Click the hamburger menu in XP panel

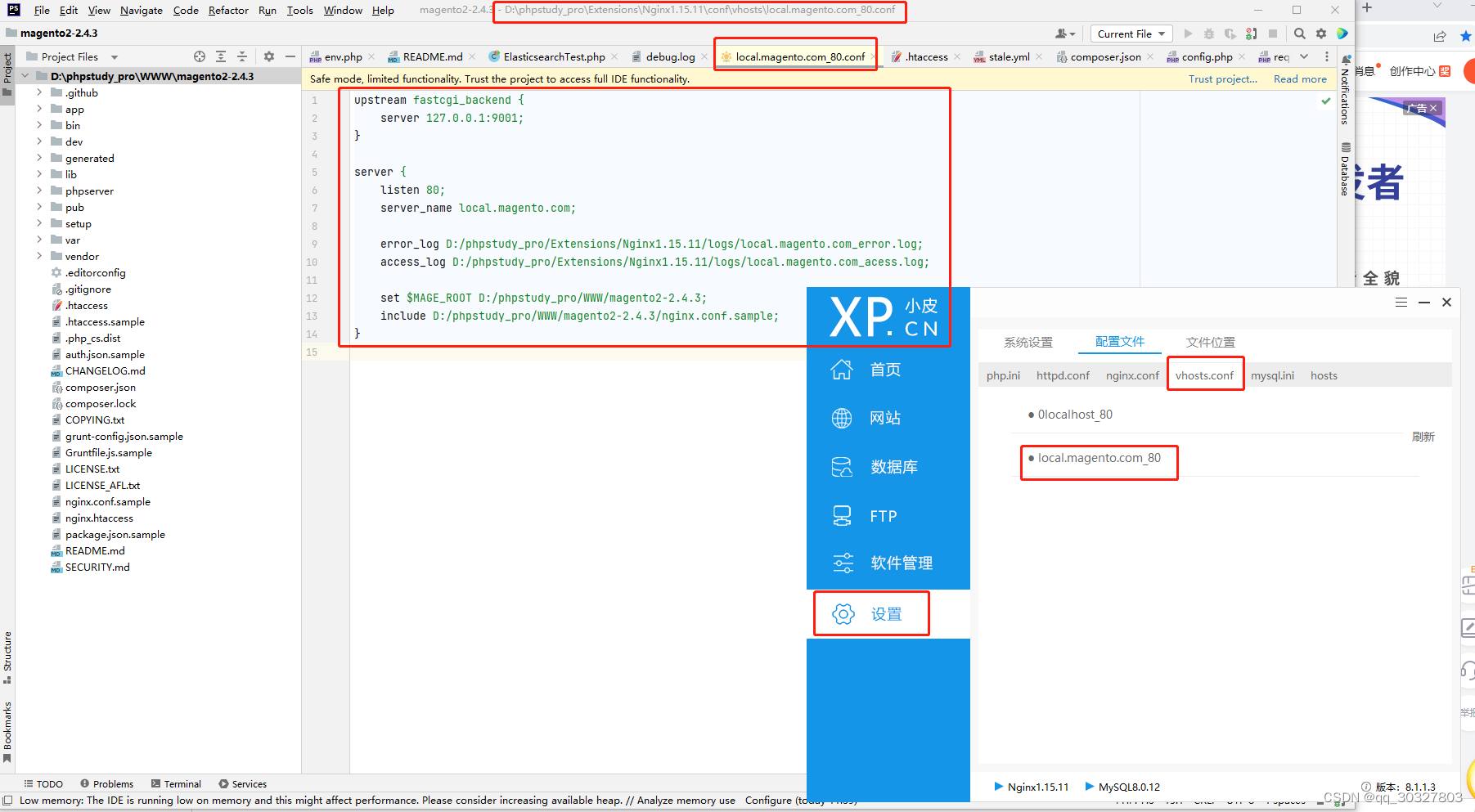pos(1401,302)
